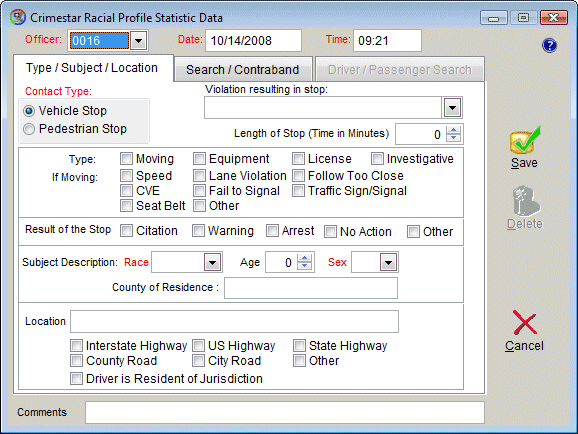Check the Follow Too Close checkbox
Screen dimensions: 578x434
pos(298,176)
